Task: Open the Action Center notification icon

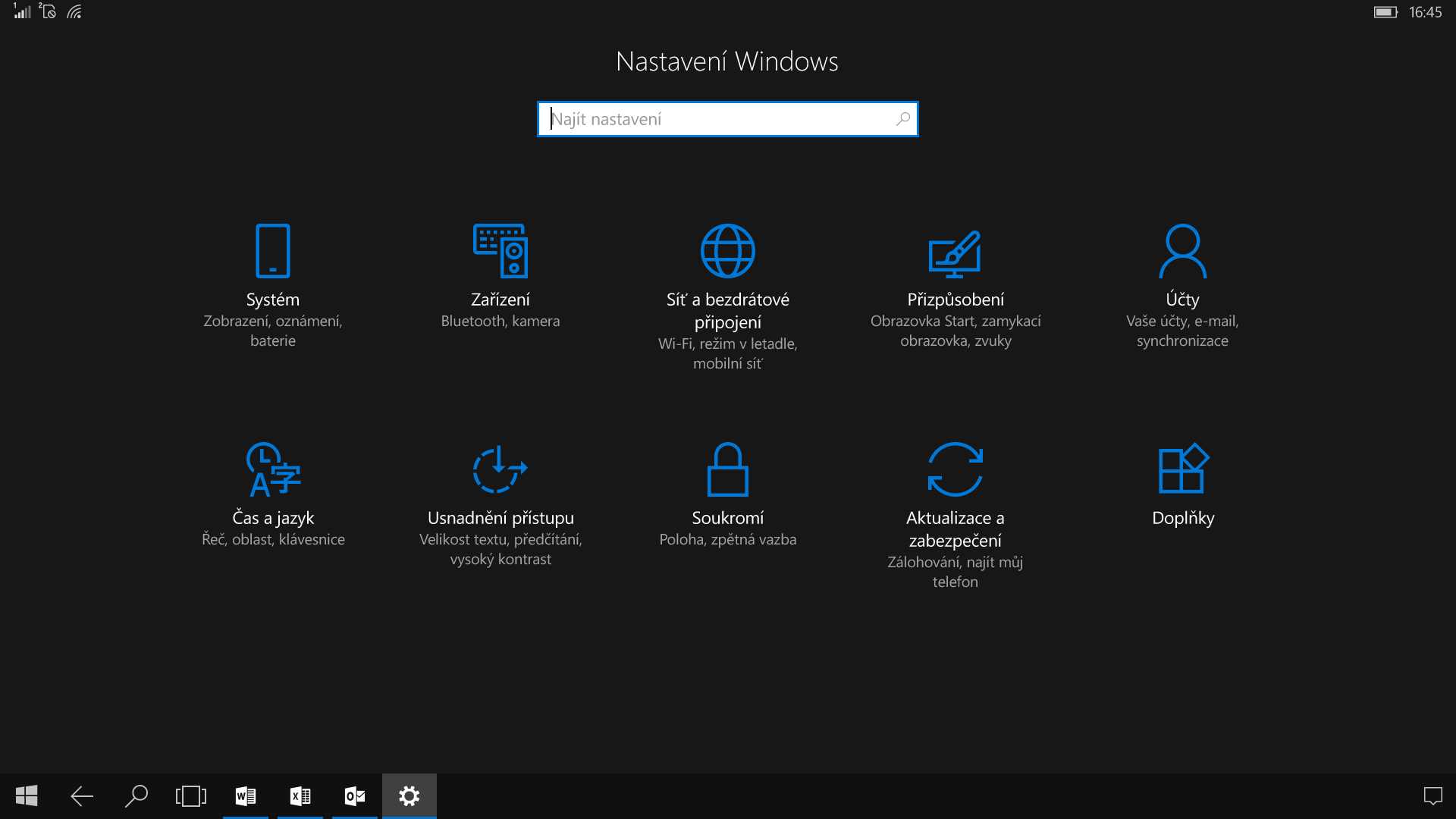Action: click(x=1432, y=795)
